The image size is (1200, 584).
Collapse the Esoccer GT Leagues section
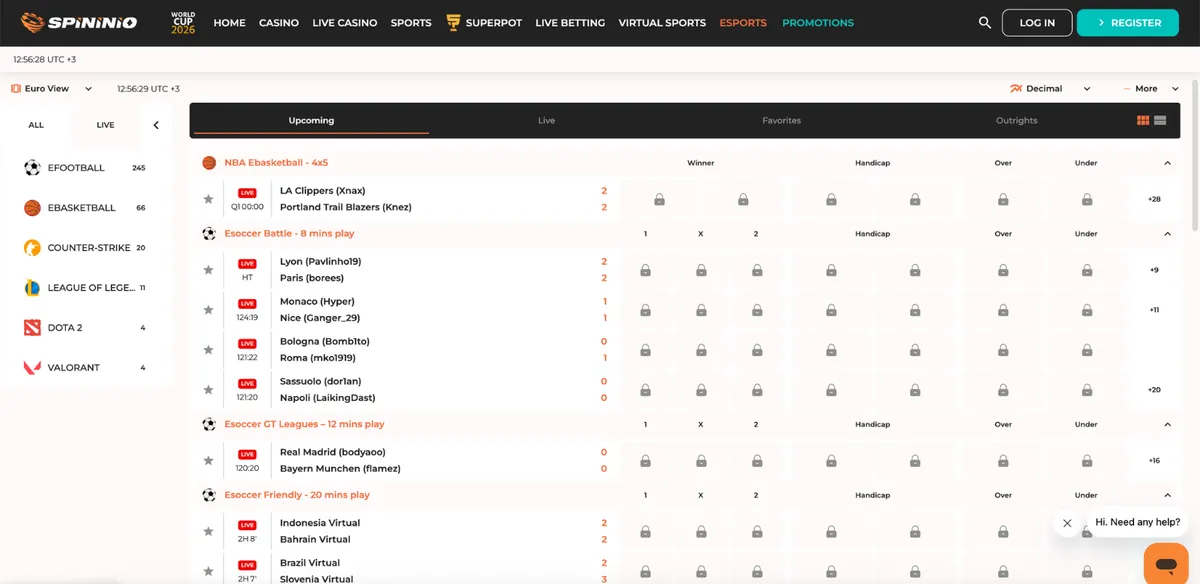click(x=1167, y=425)
